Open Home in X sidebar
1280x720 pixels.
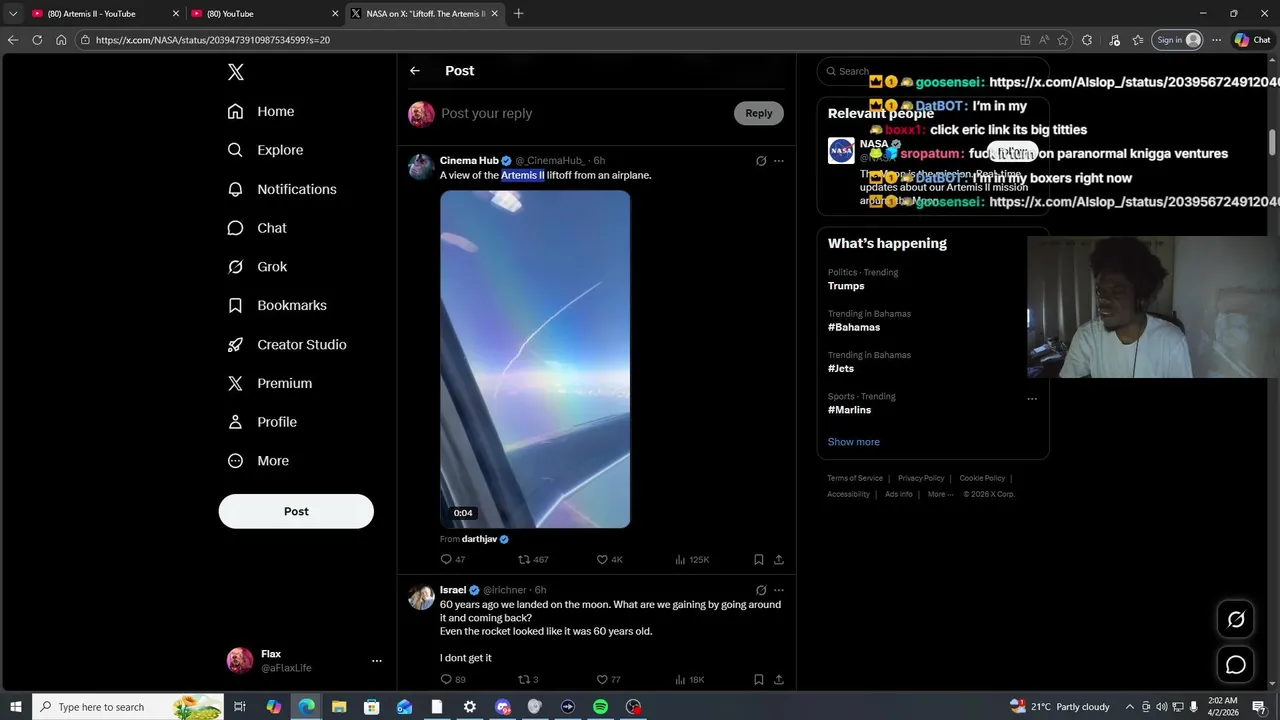point(261,111)
